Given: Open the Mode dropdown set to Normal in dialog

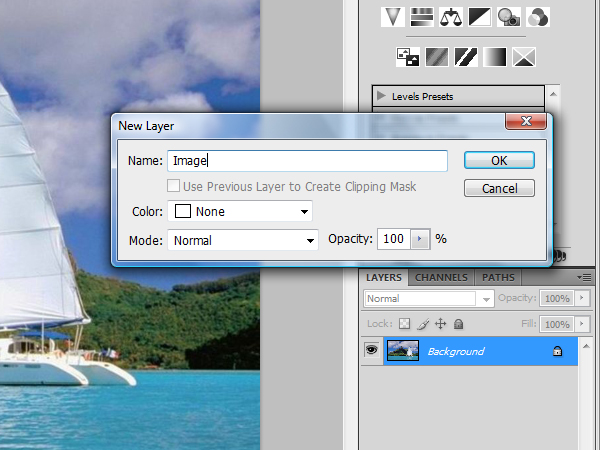Looking at the screenshot, I should point(243,240).
